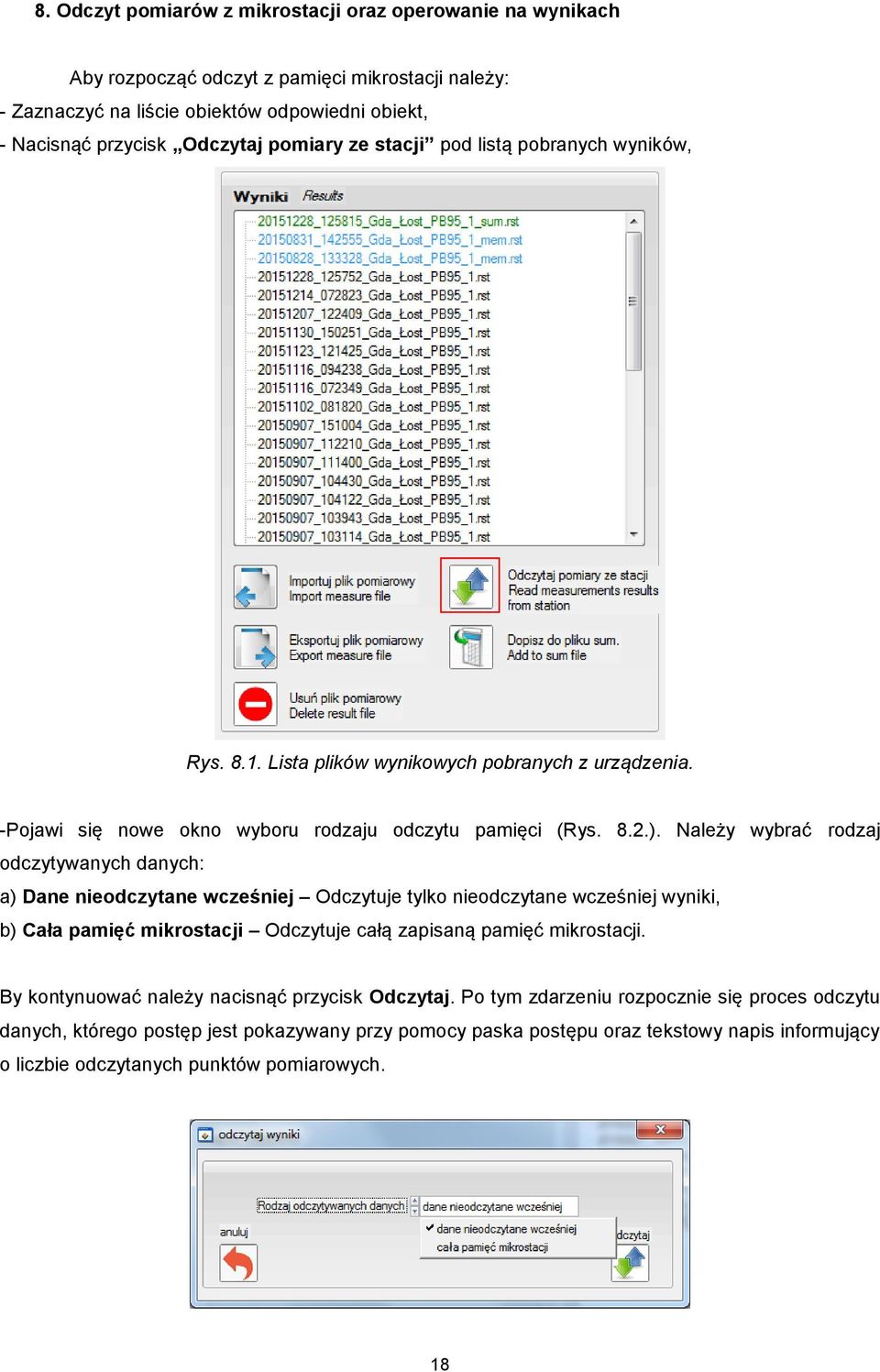Viewport: 880px width, 1372px height.
Task: Click the Export measure file icon
Action: coord(255,647)
